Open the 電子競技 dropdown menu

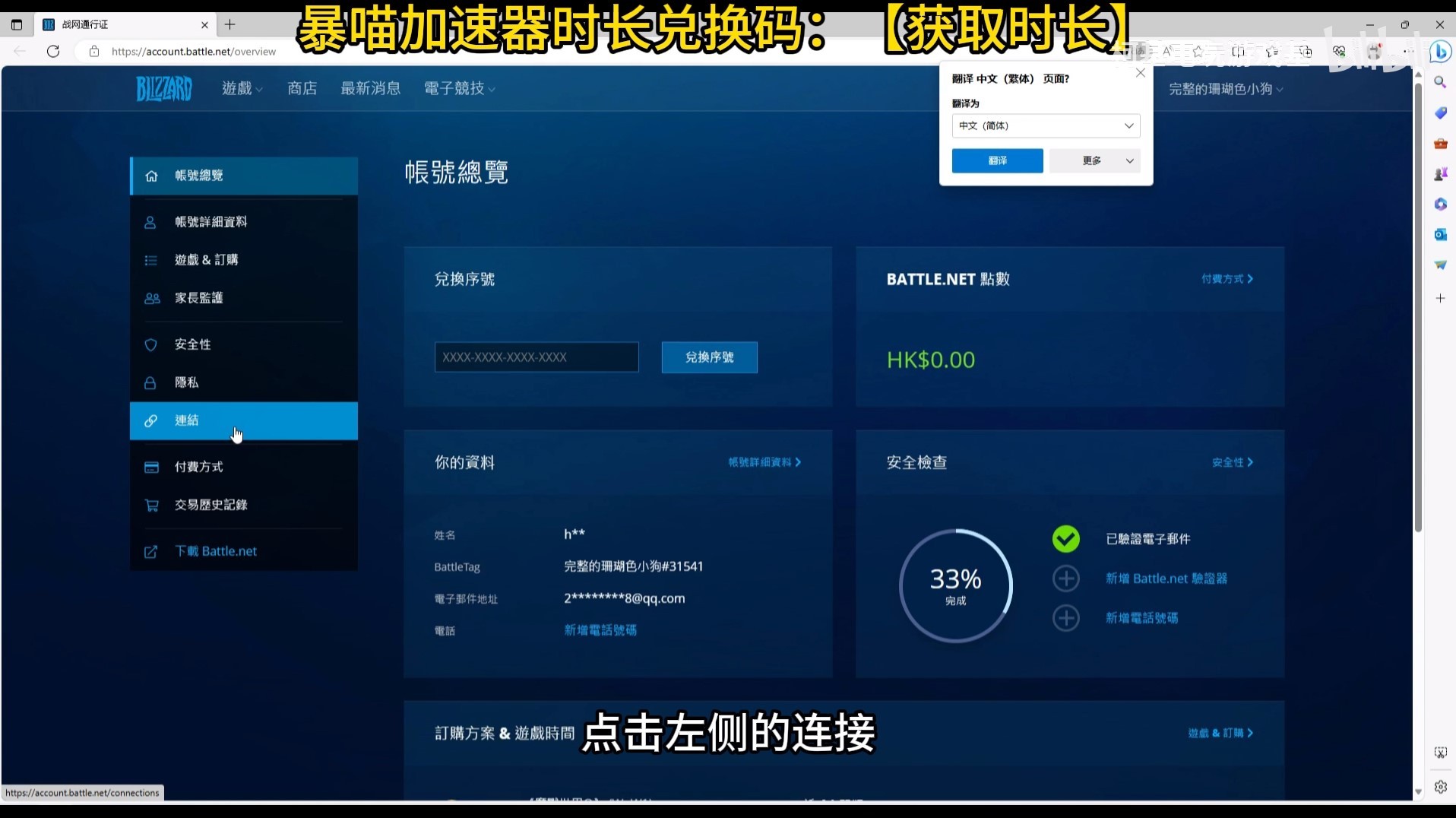pos(459,88)
